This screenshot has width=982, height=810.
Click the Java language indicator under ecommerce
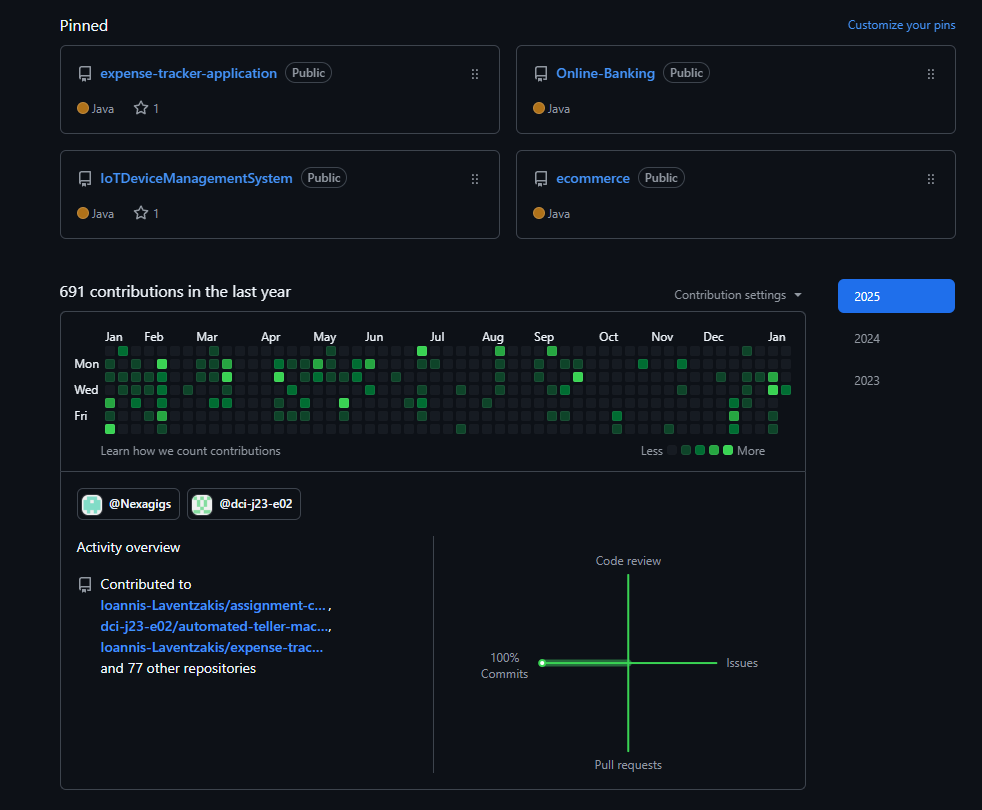point(551,213)
